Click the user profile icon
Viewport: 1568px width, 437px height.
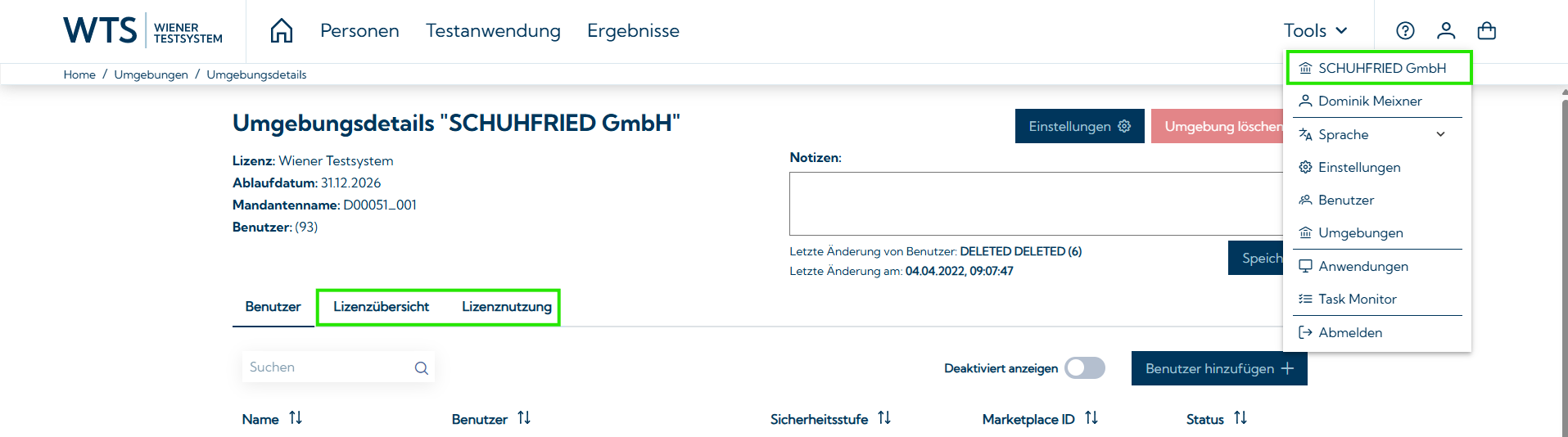[x=1446, y=31]
